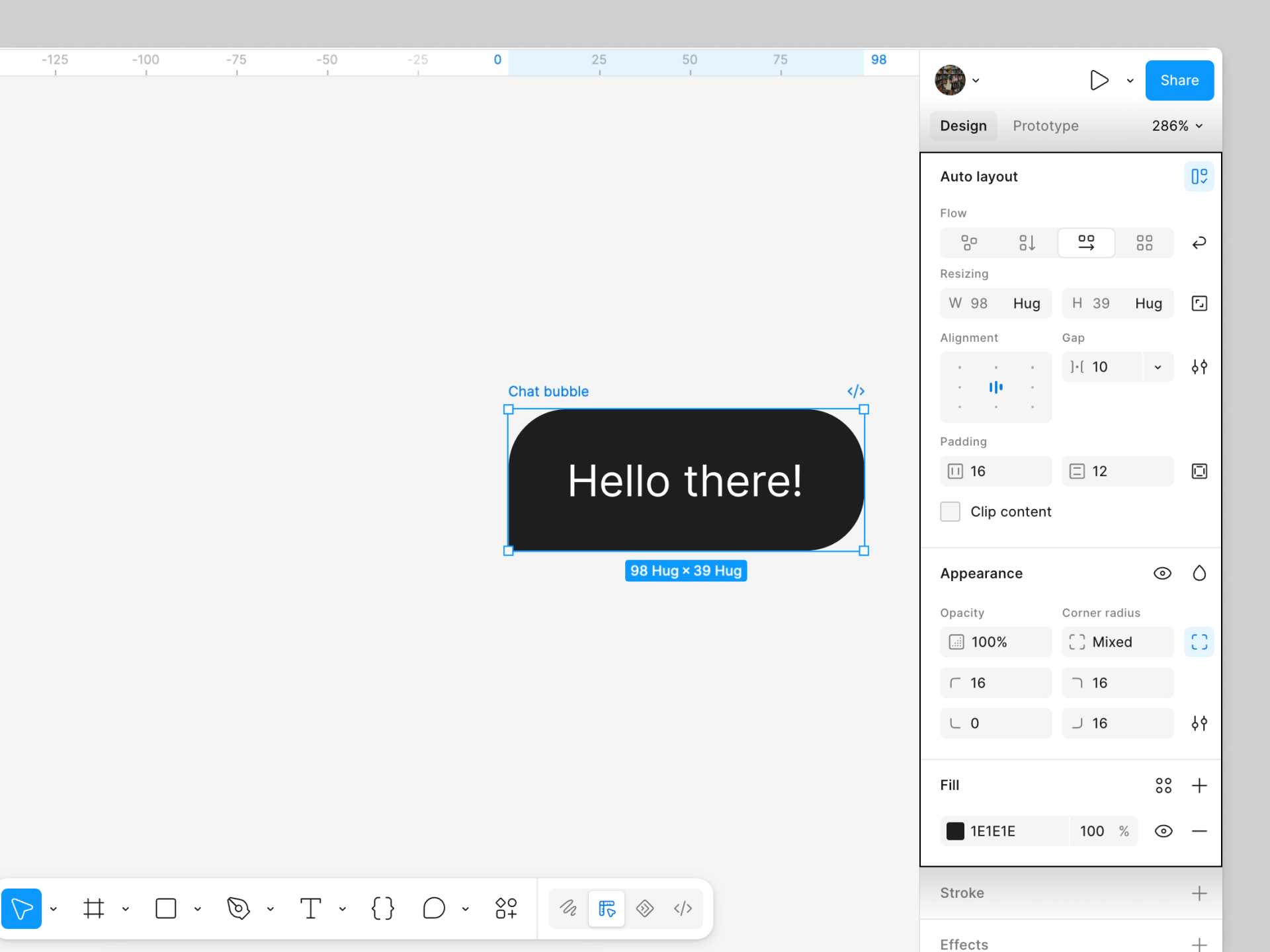Choose center alignment in alignment grid
1270x952 pixels.
995,387
